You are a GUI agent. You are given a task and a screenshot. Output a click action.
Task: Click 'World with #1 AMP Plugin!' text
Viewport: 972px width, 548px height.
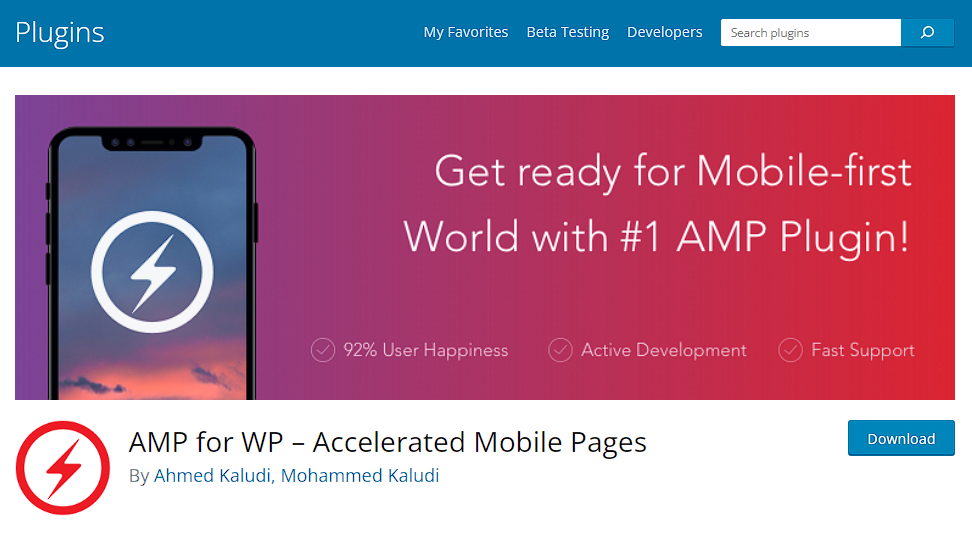pyautogui.click(x=657, y=237)
